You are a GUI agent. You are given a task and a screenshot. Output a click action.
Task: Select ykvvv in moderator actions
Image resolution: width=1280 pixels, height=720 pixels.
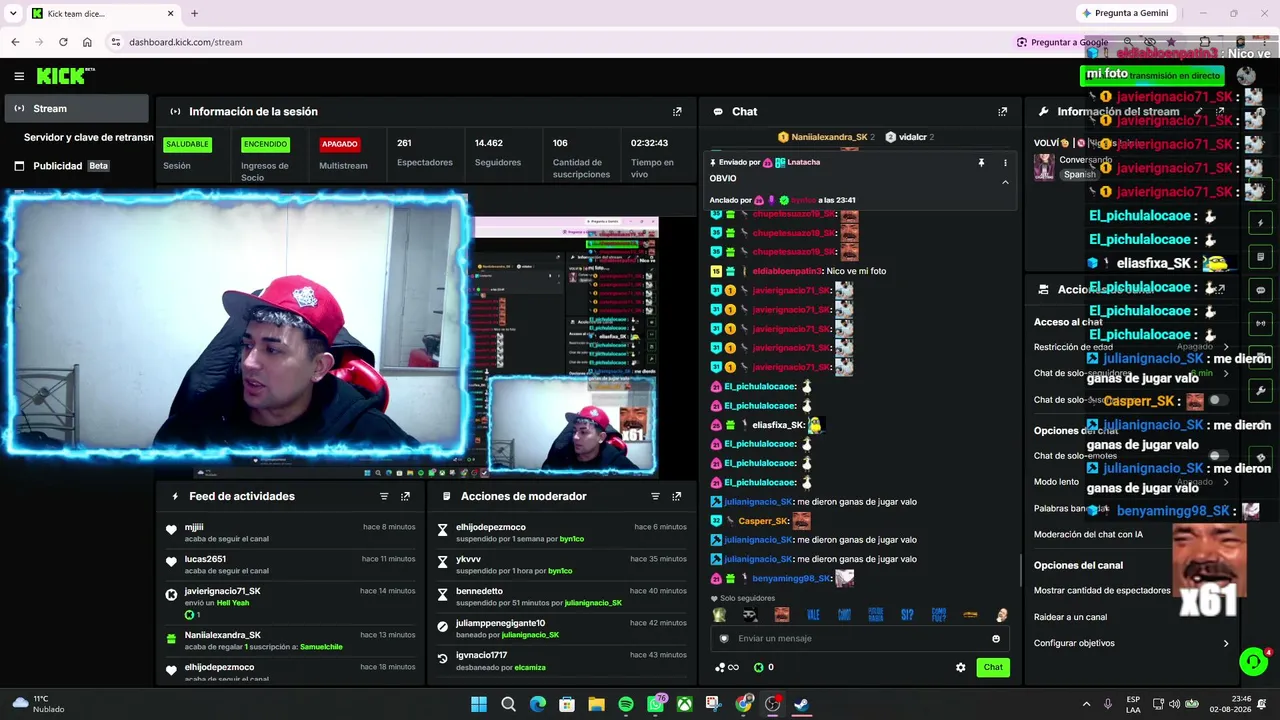pyautogui.click(x=468, y=559)
